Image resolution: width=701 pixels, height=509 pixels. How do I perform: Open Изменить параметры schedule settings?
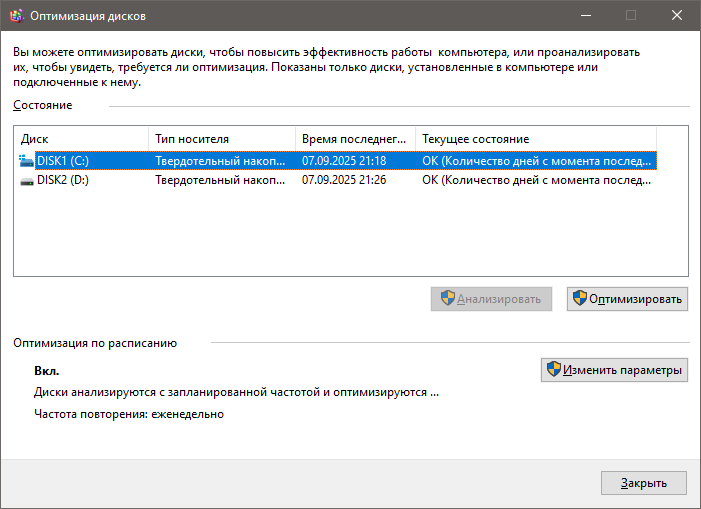pyautogui.click(x=614, y=370)
